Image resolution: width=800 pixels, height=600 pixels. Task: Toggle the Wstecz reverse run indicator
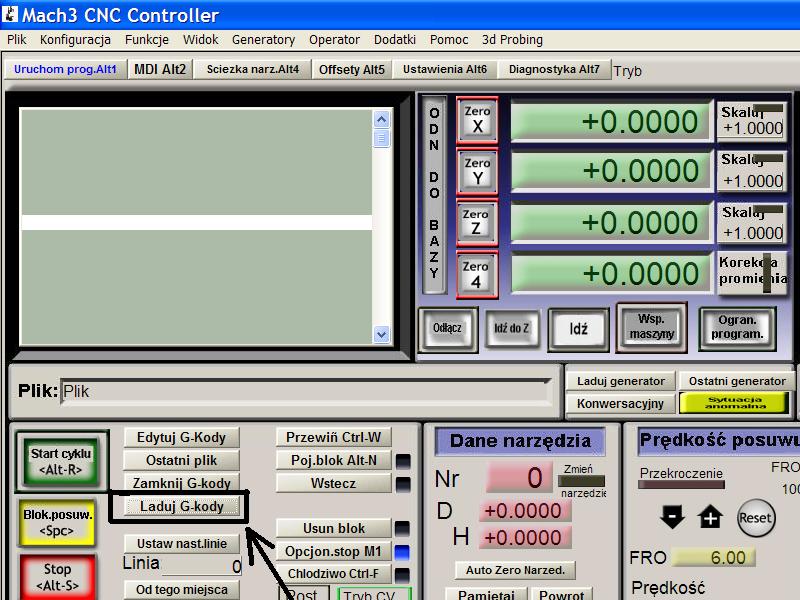point(403,484)
